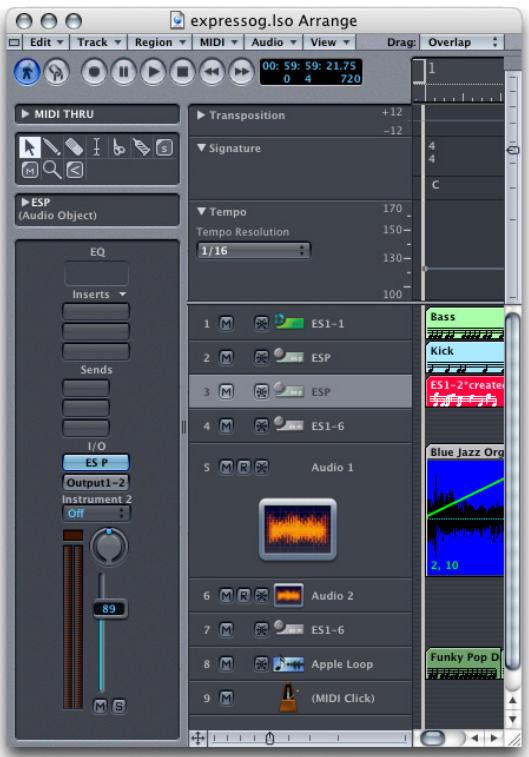
Task: Expand the Transposition global track
Action: 201,115
